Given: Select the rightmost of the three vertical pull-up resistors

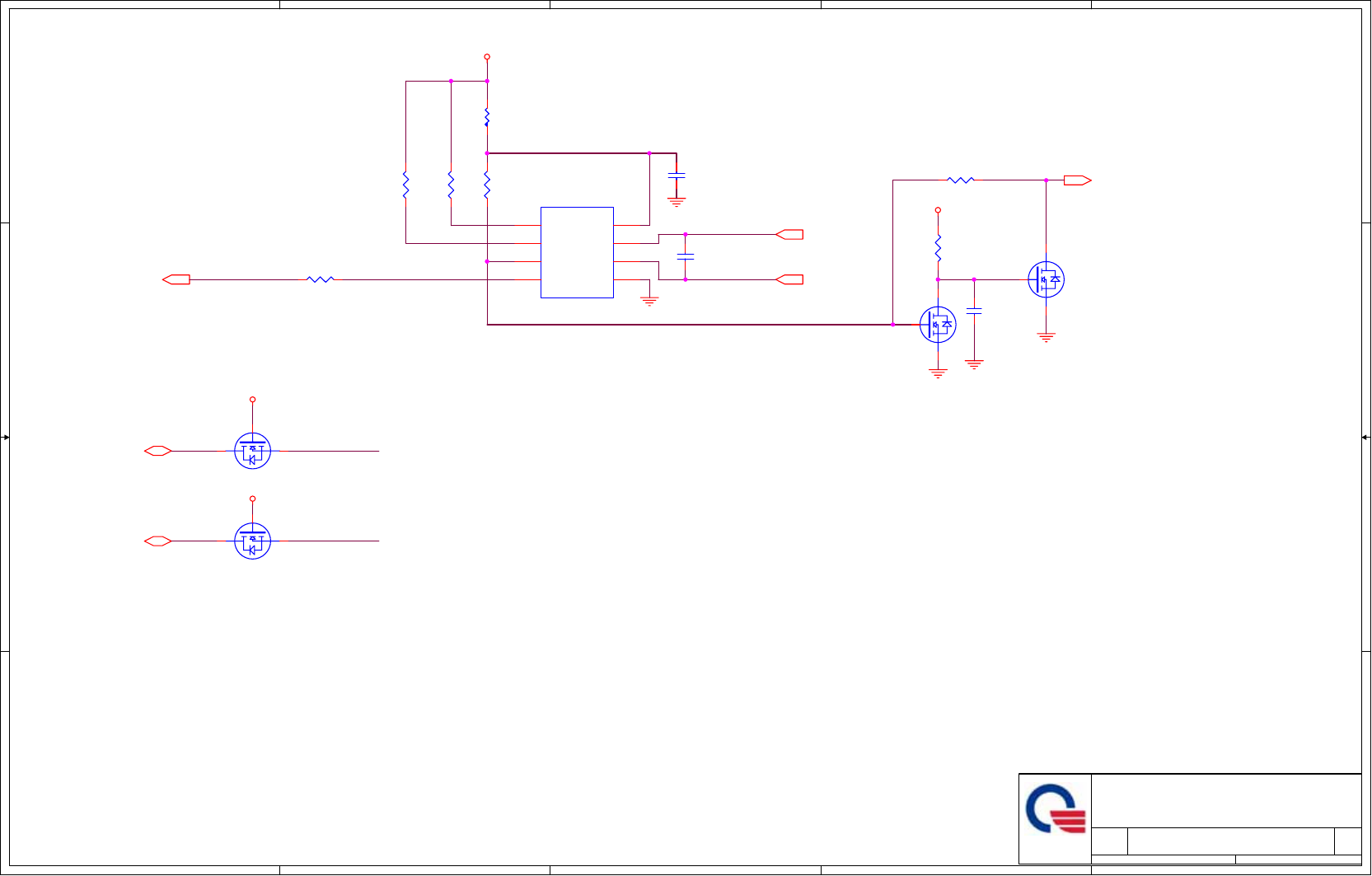Looking at the screenshot, I should 487,185.
